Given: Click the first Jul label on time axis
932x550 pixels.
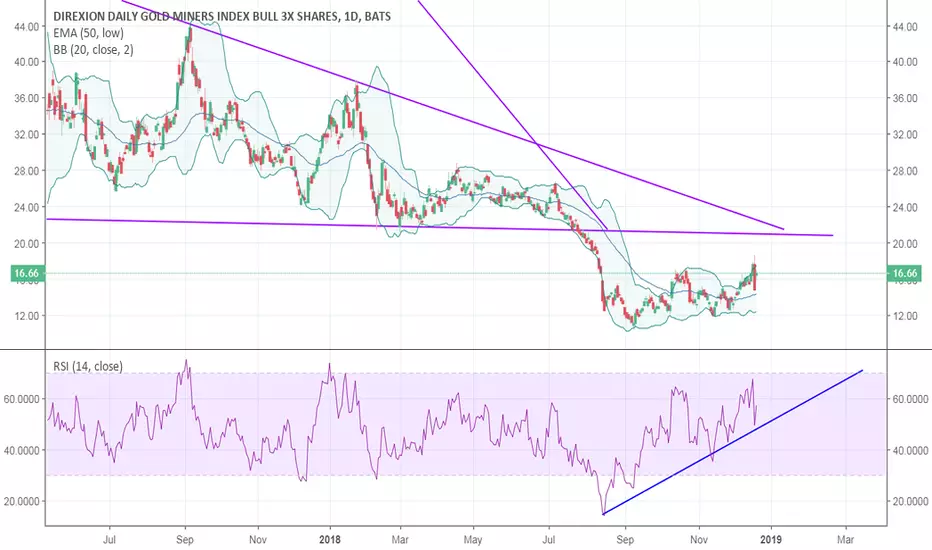Looking at the screenshot, I should coord(109,540).
